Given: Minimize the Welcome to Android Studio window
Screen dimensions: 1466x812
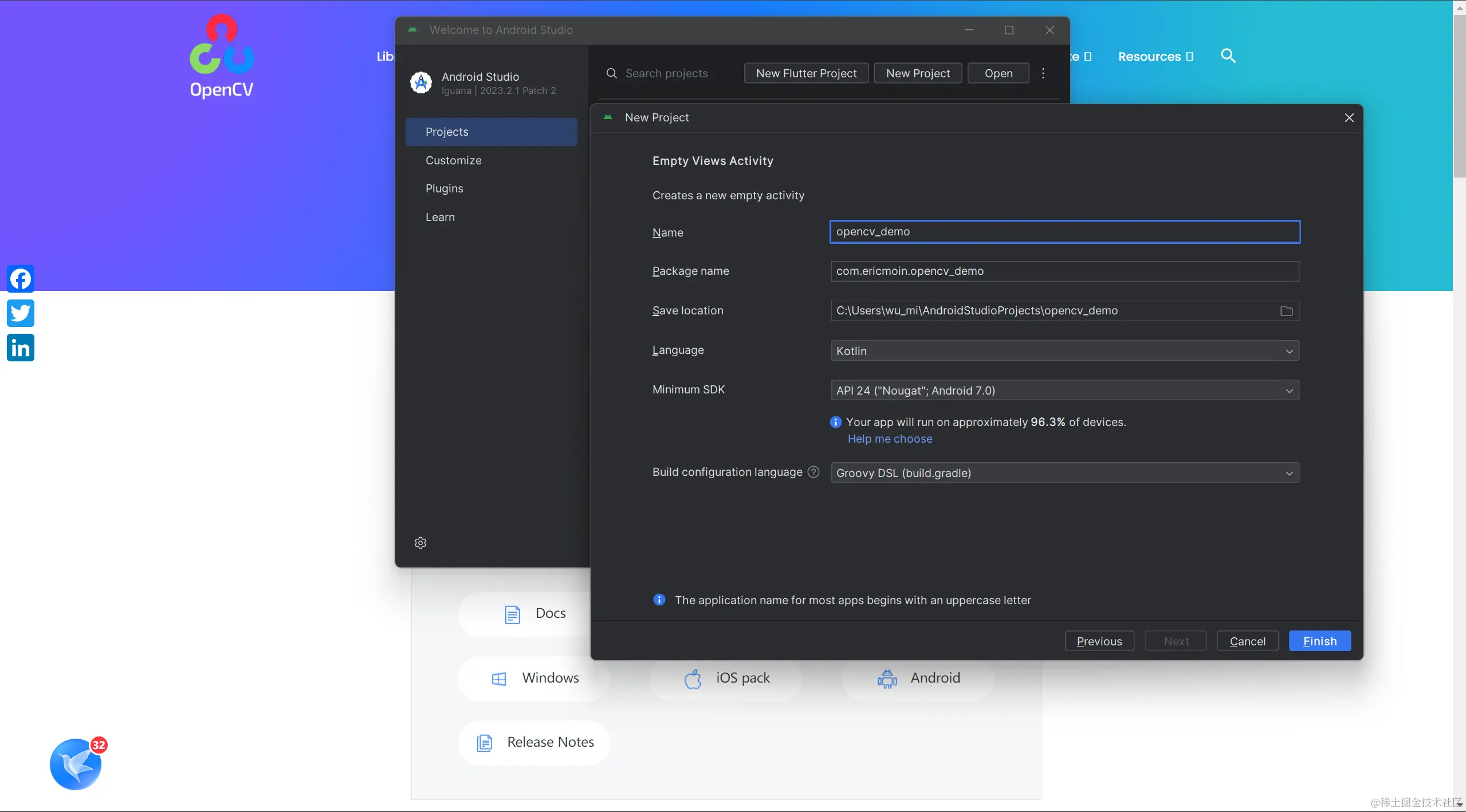Looking at the screenshot, I should pyautogui.click(x=969, y=30).
